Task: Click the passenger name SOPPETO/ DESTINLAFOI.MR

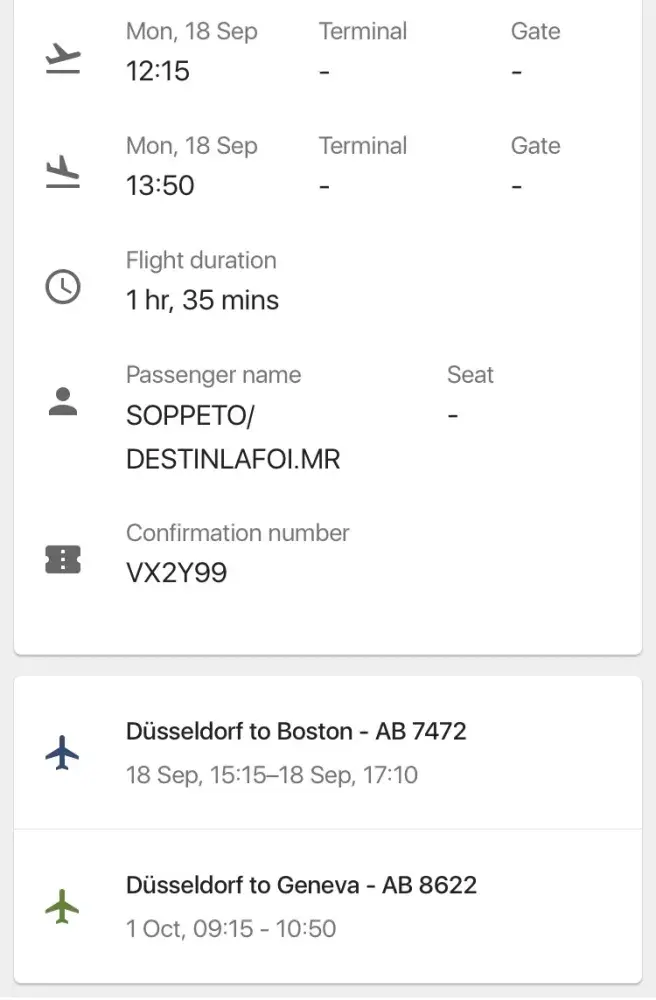Action: coord(232,437)
